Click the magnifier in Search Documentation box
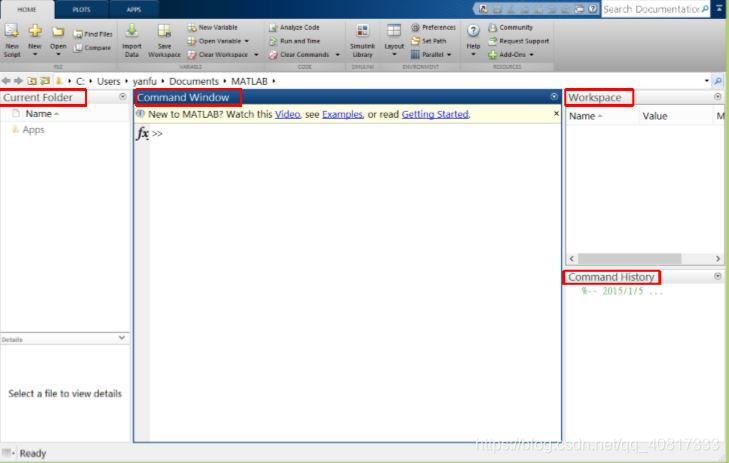Image resolution: width=729 pixels, height=463 pixels. (705, 9)
